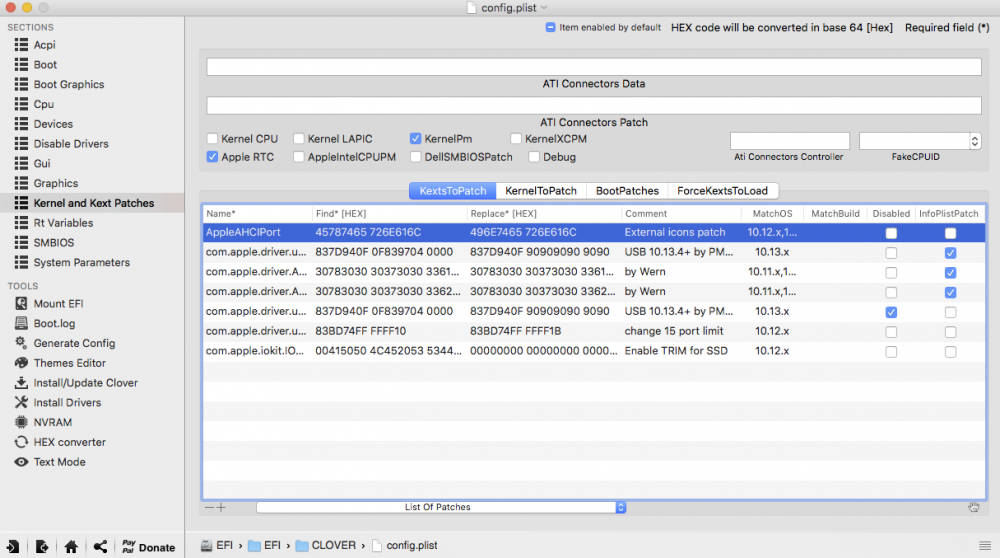Click the minus button to remove patch
This screenshot has width=1000, height=558.
click(209, 508)
